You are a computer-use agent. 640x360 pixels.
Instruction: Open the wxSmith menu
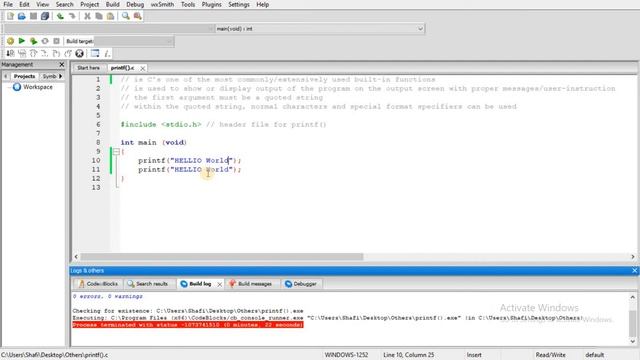click(162, 4)
